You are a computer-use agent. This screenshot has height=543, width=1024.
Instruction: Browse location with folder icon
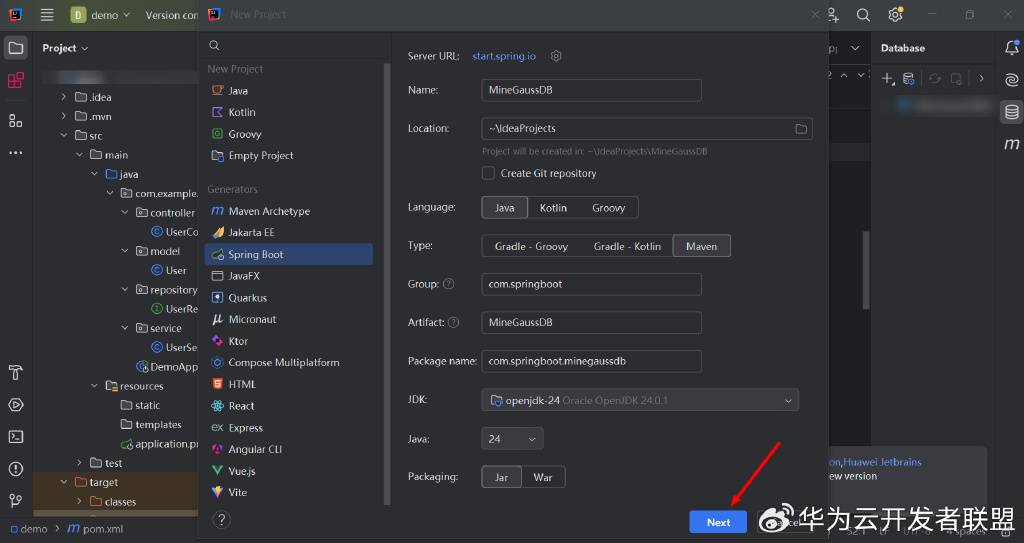[x=801, y=129]
